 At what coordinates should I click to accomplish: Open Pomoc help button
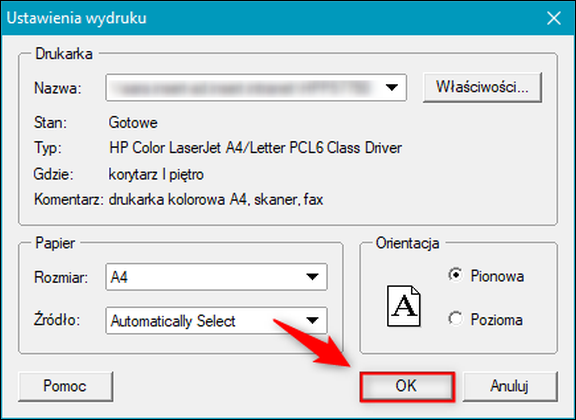click(65, 386)
